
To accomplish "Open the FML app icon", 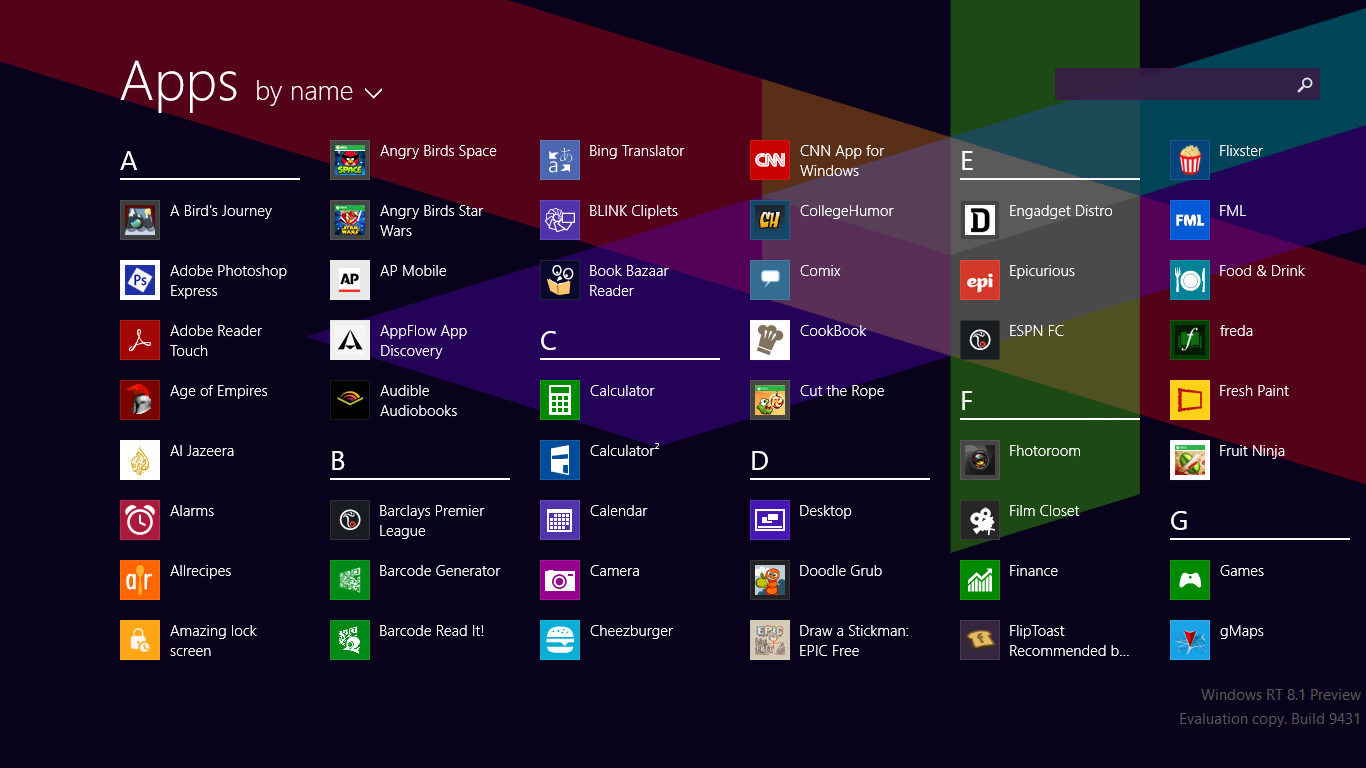I will click(x=1190, y=220).
